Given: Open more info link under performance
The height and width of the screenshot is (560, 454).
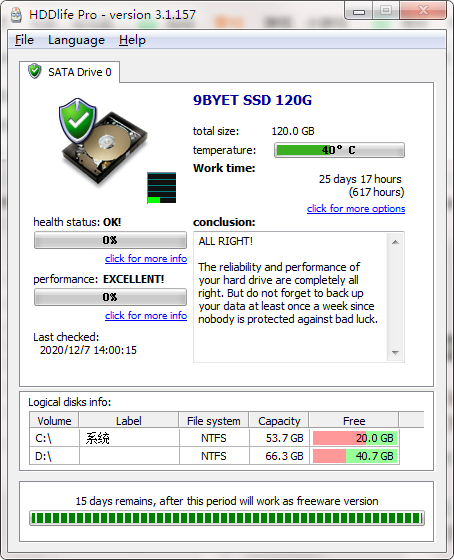Looking at the screenshot, I should pyautogui.click(x=146, y=315).
